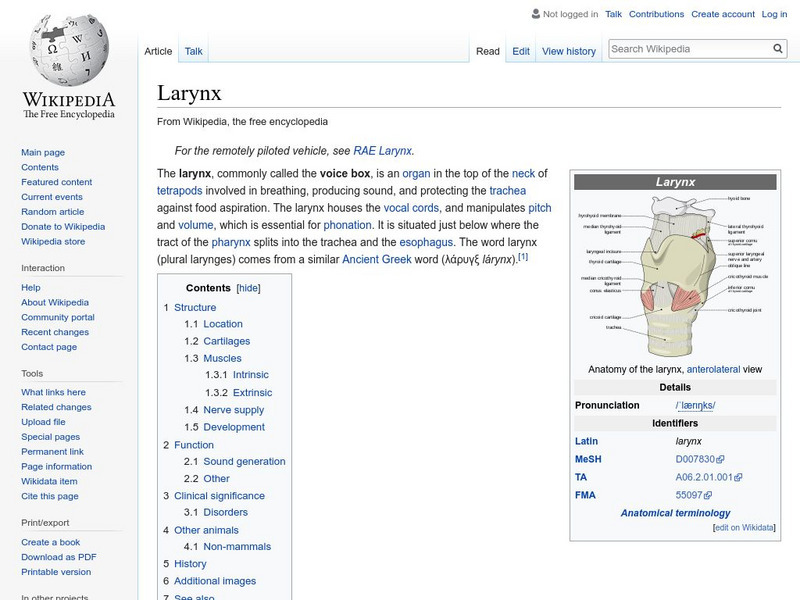The width and height of the screenshot is (800, 600).
Task: Select the Article tab
Action: point(158,51)
